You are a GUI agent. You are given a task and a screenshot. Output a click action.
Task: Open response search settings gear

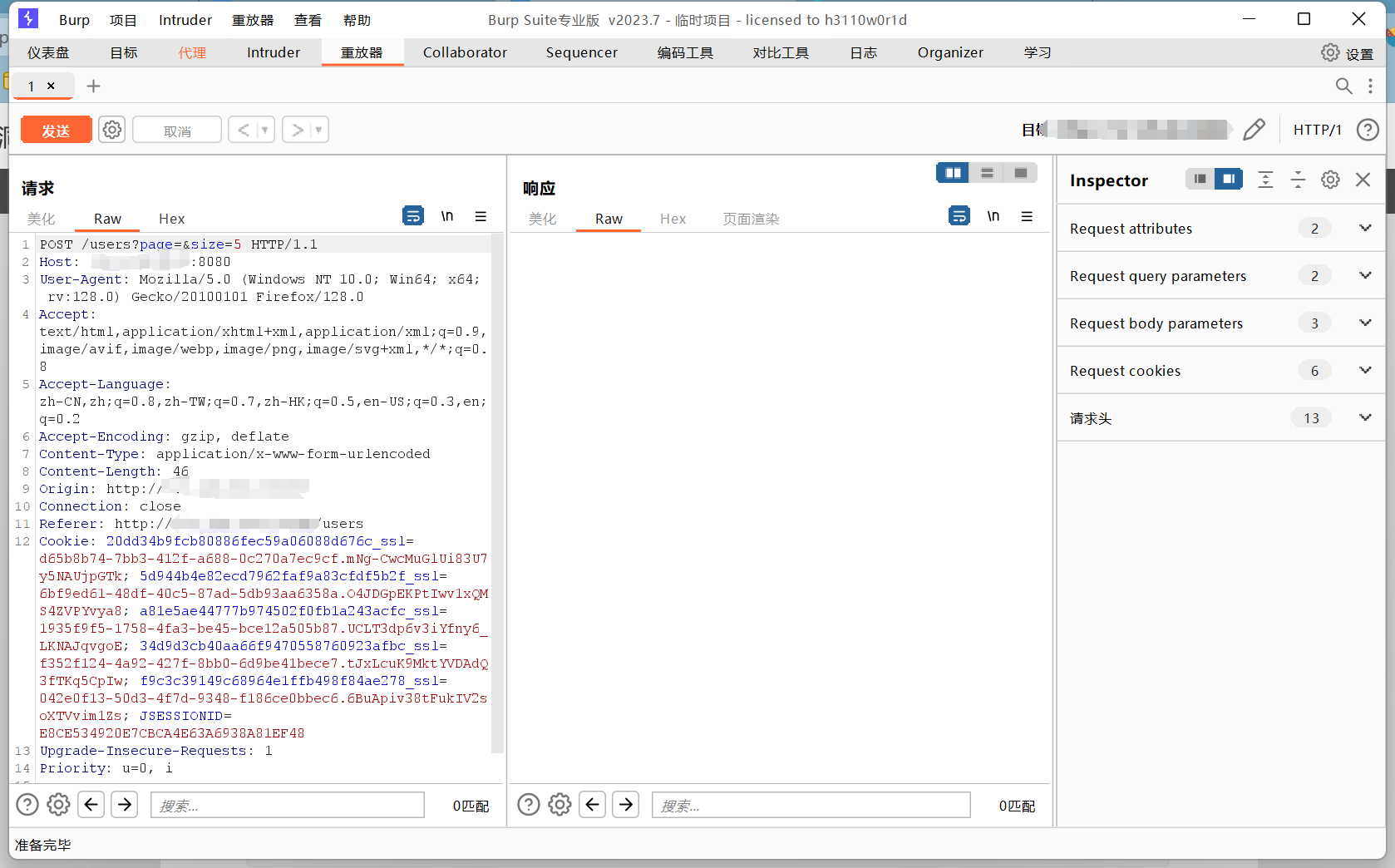pos(559,804)
